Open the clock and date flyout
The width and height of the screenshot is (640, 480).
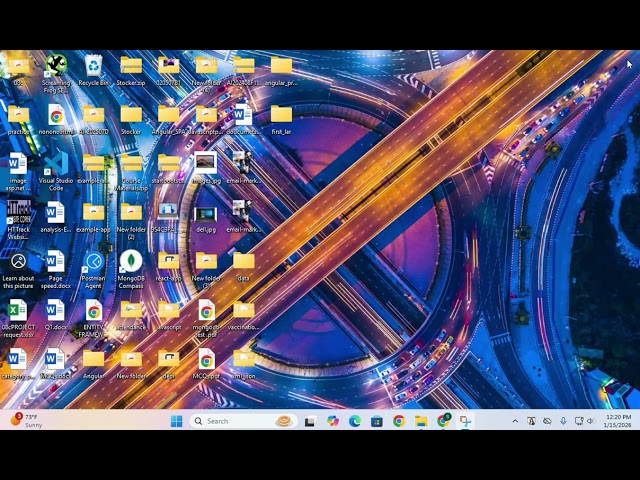[619, 421]
